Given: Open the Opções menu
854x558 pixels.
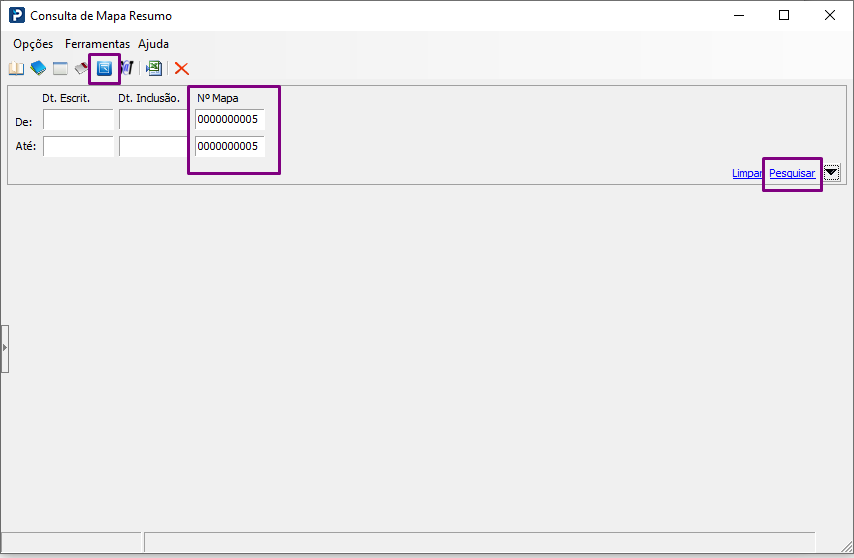Looking at the screenshot, I should tap(33, 44).
